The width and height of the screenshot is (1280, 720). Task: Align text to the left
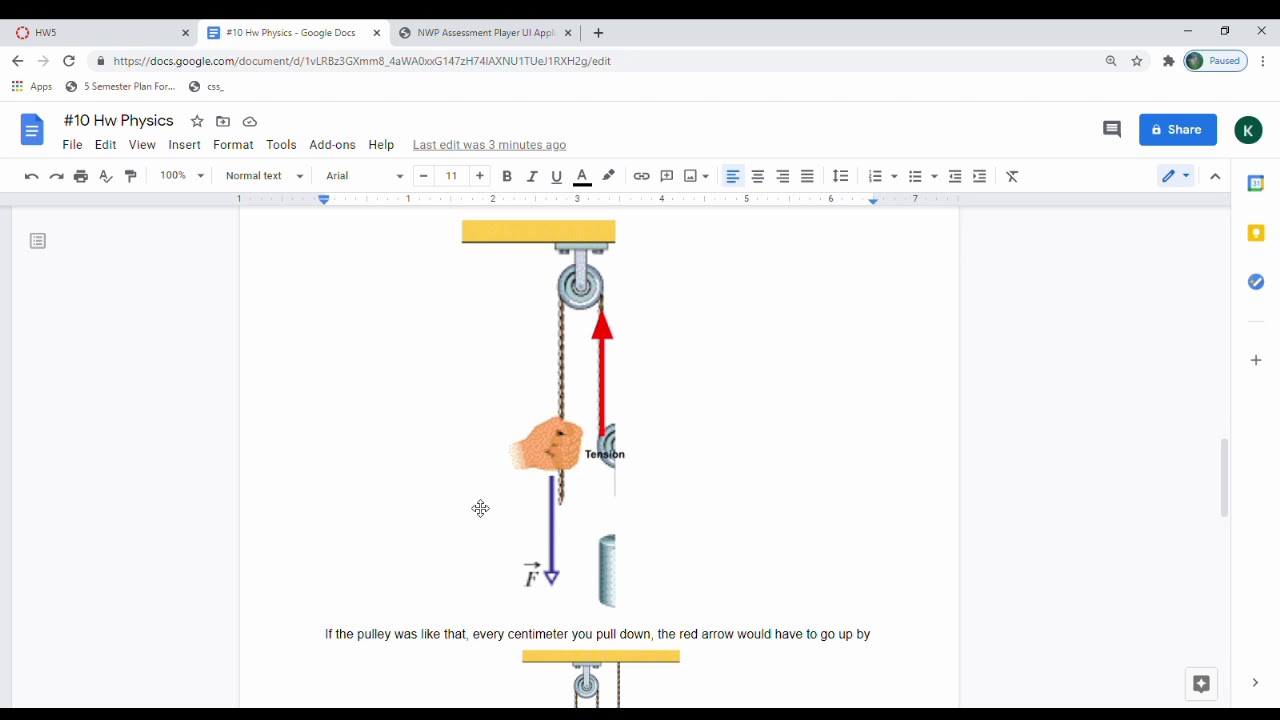click(x=733, y=176)
